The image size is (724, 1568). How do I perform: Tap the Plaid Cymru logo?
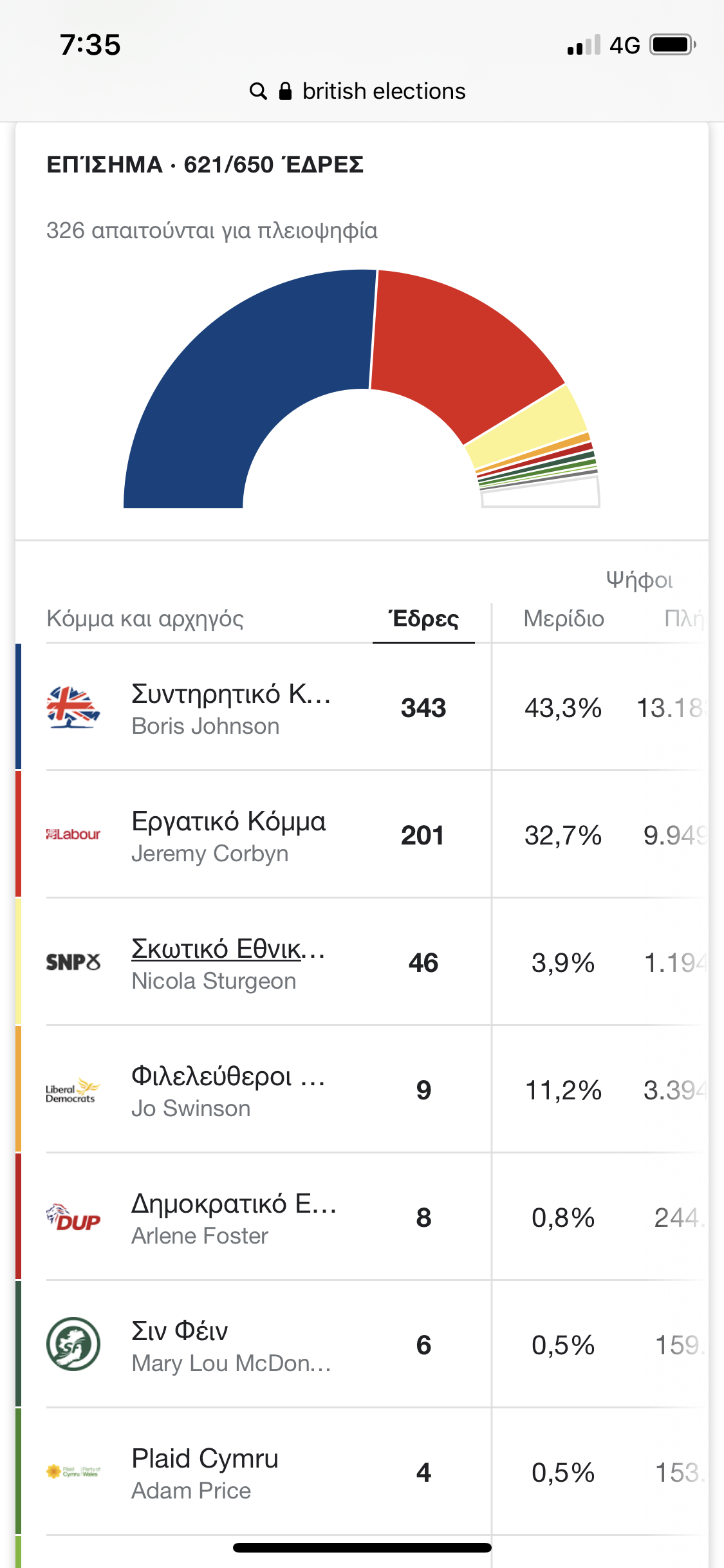(x=73, y=1471)
